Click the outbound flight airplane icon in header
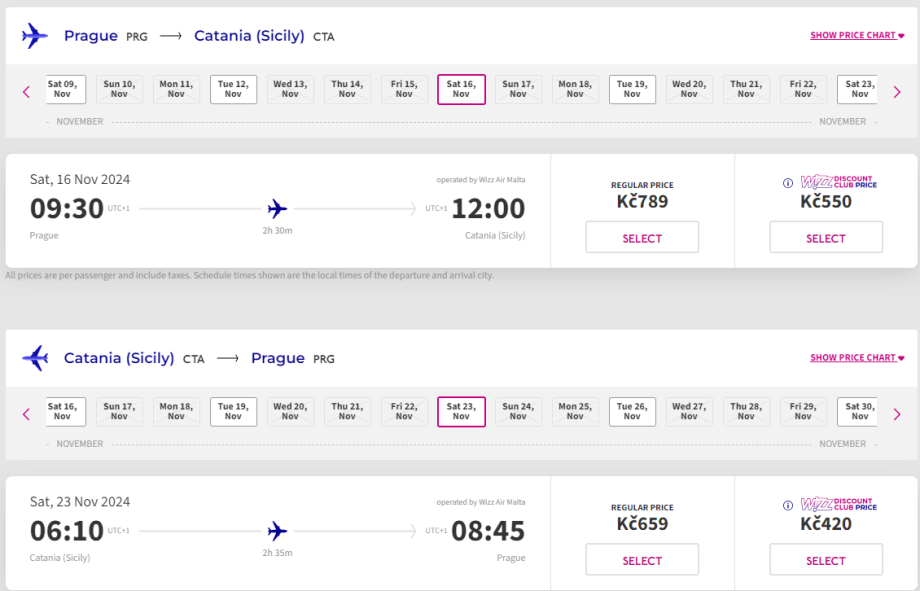 (x=35, y=36)
